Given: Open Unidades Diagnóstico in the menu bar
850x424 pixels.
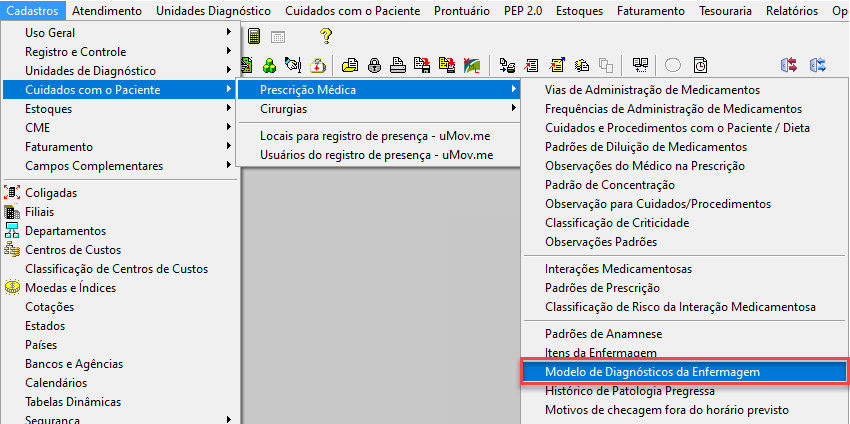Looking at the screenshot, I should tap(213, 11).
